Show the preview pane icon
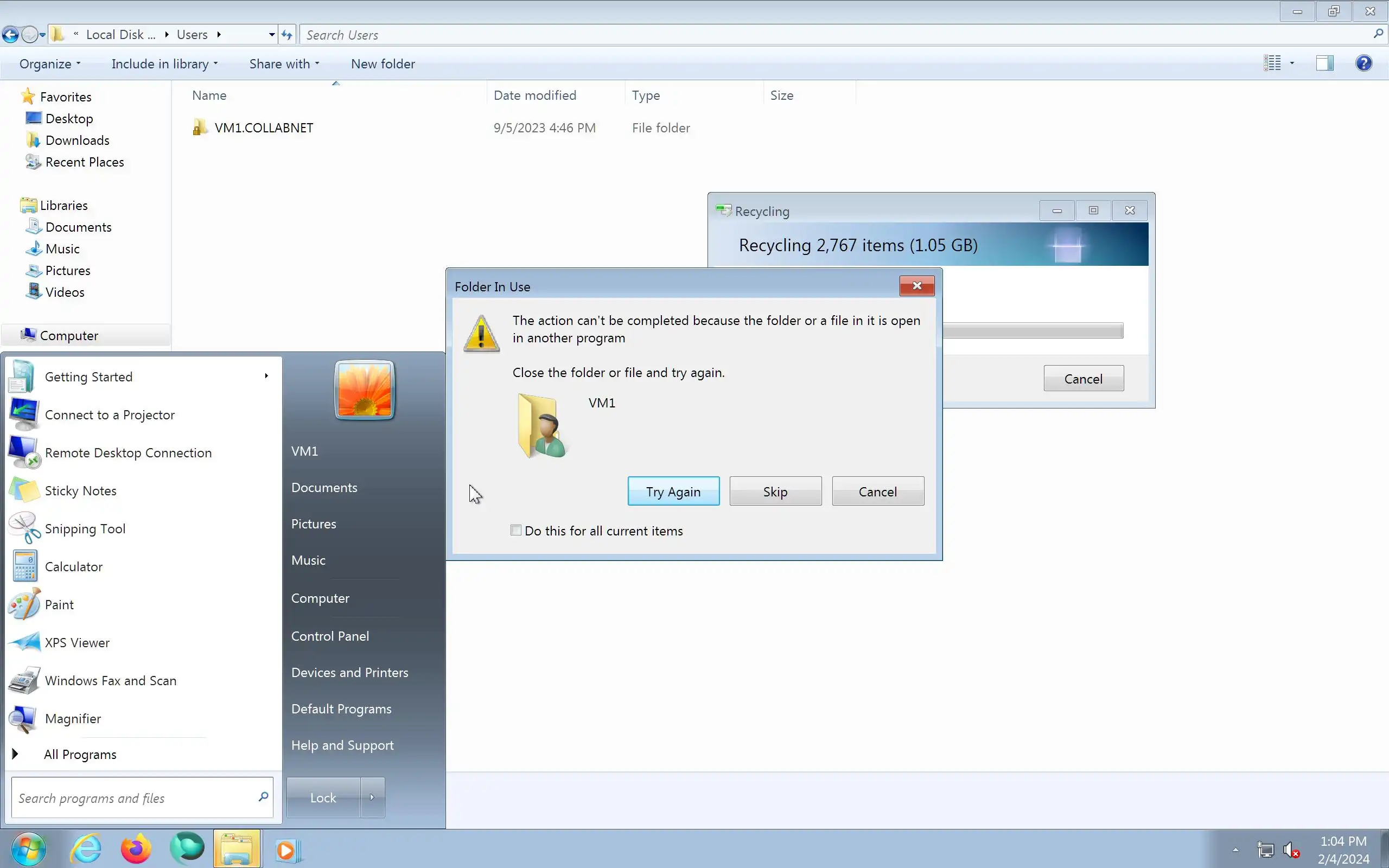This screenshot has height=868, width=1389. pos(1324,63)
